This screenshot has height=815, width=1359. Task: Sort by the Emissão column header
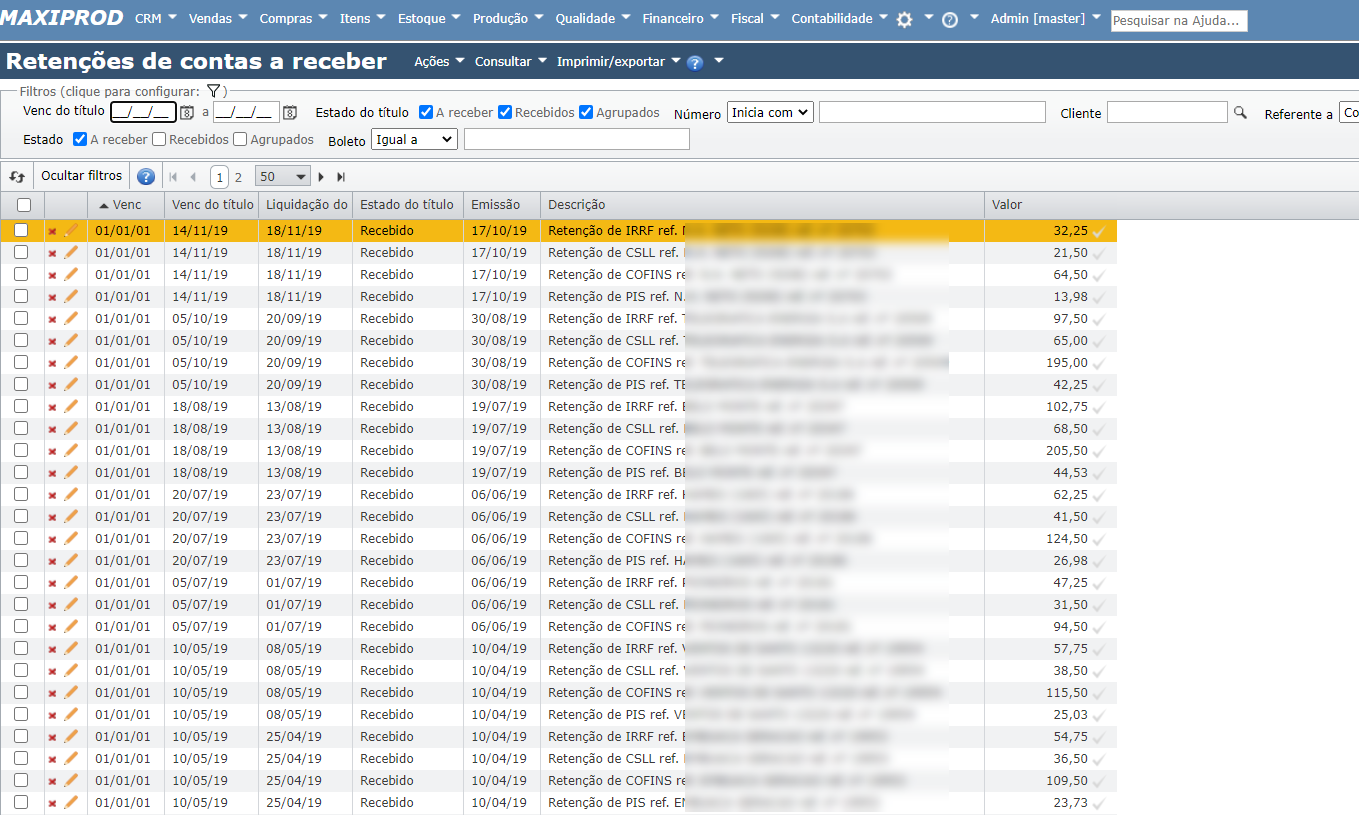click(x=501, y=205)
